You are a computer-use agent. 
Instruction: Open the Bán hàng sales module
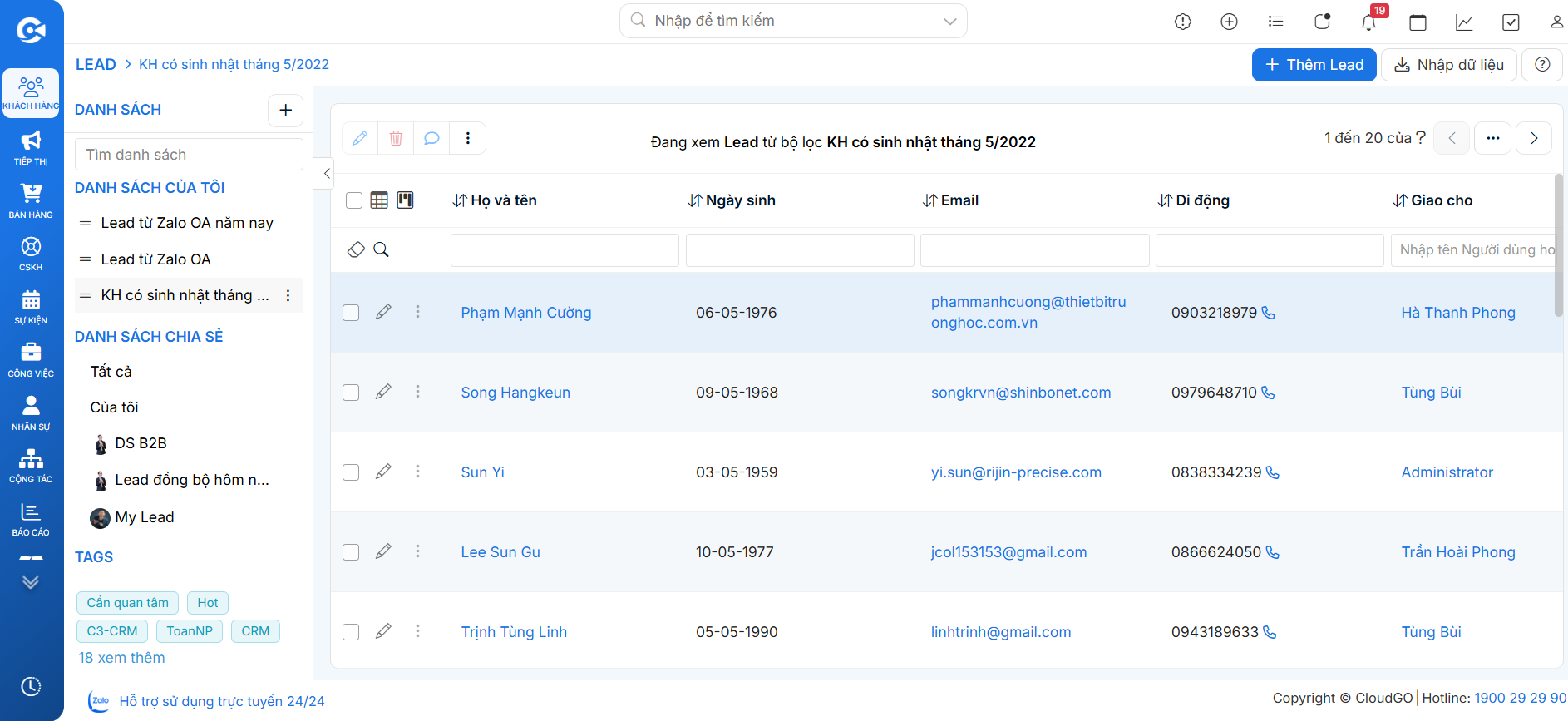click(x=31, y=200)
